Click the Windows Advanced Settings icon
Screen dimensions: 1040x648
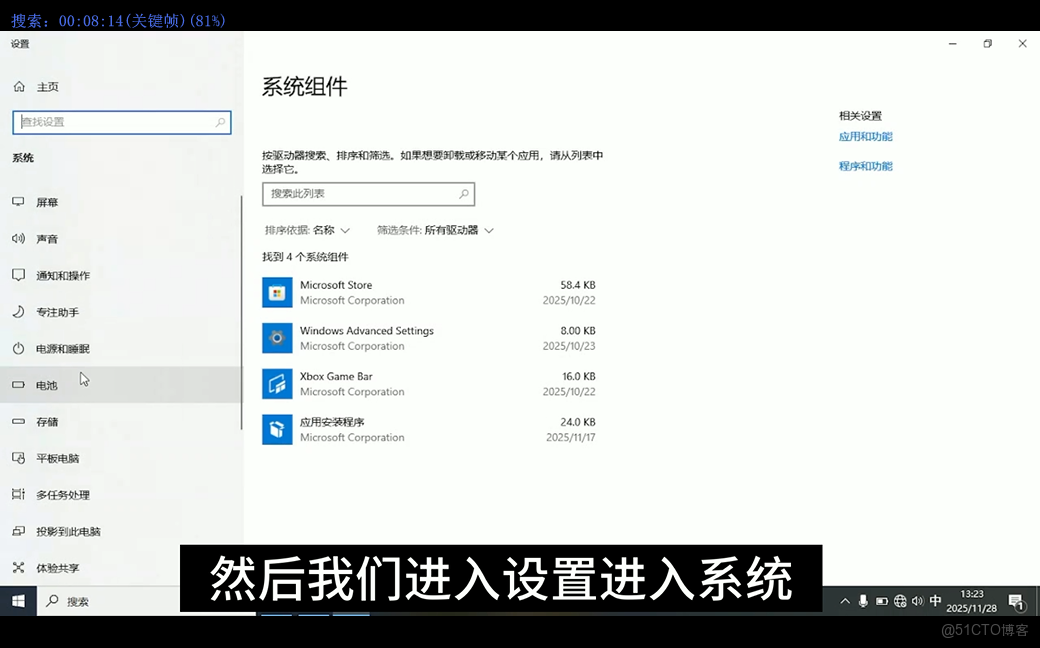click(277, 338)
